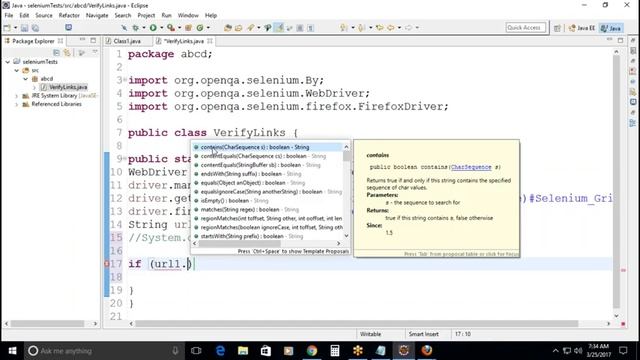Open the Run configurations dropdown arrow
640x360 pixels.
[161, 28]
